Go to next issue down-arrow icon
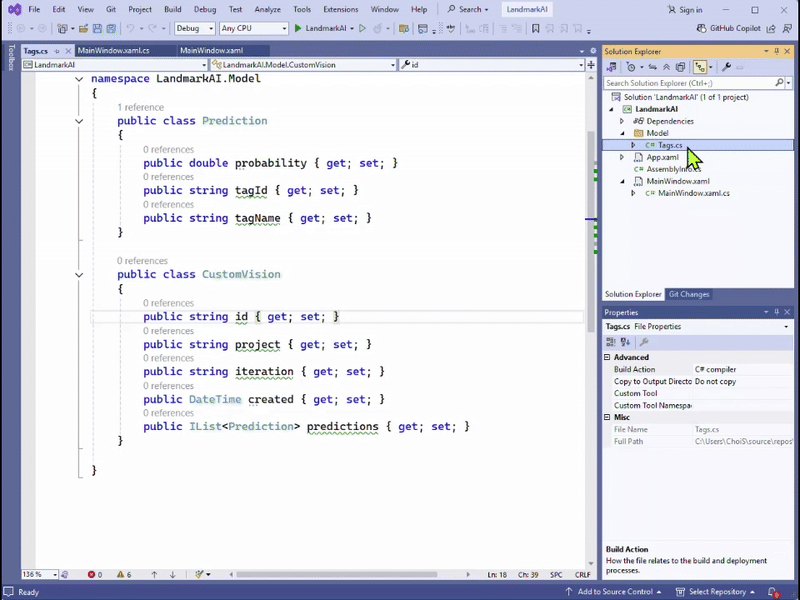 pos(172,574)
